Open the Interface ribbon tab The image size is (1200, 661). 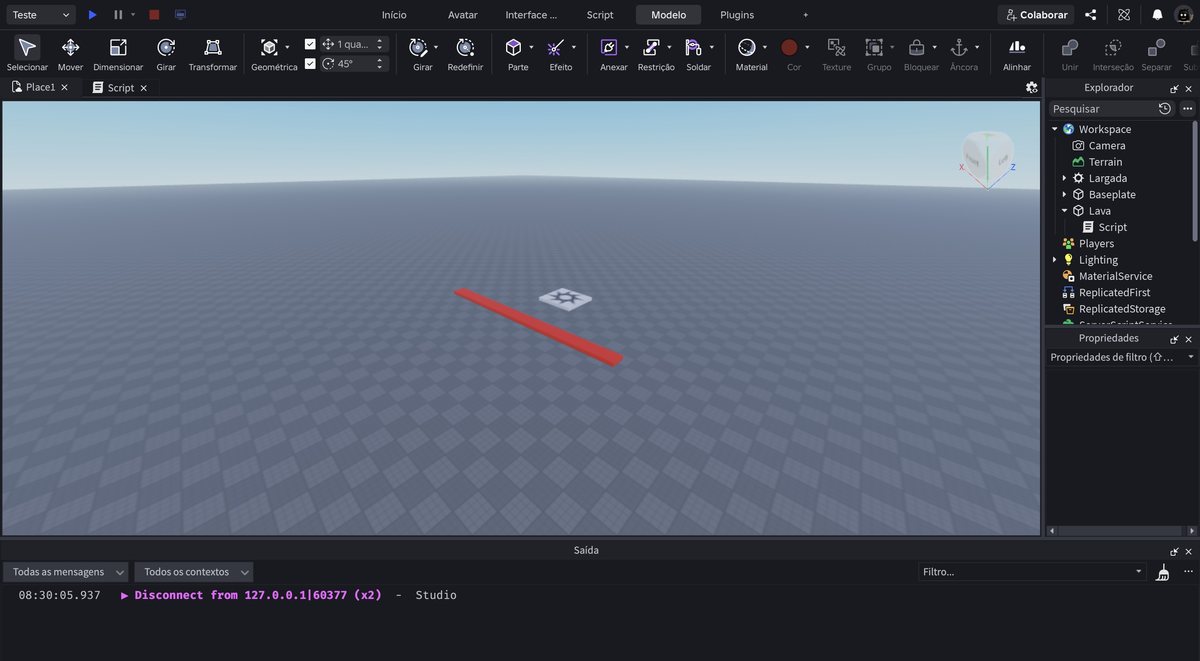pyautogui.click(x=531, y=15)
